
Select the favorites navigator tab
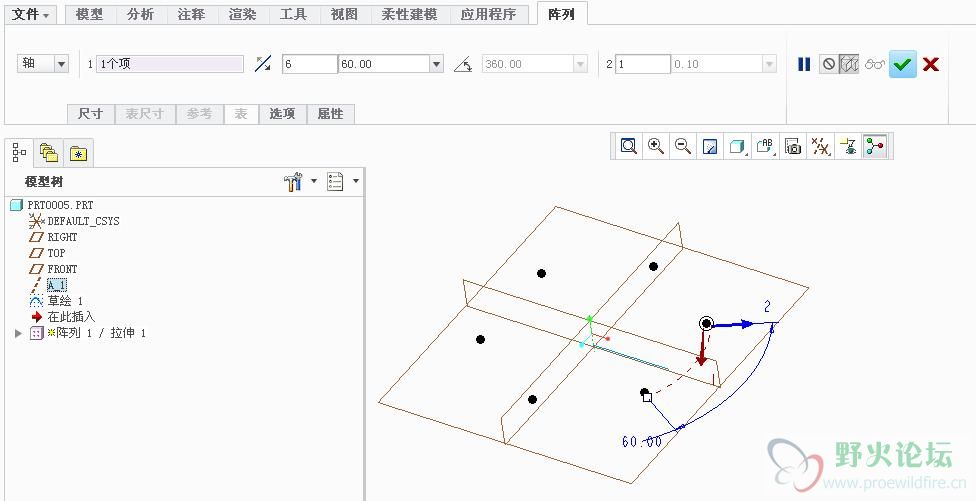coord(78,153)
